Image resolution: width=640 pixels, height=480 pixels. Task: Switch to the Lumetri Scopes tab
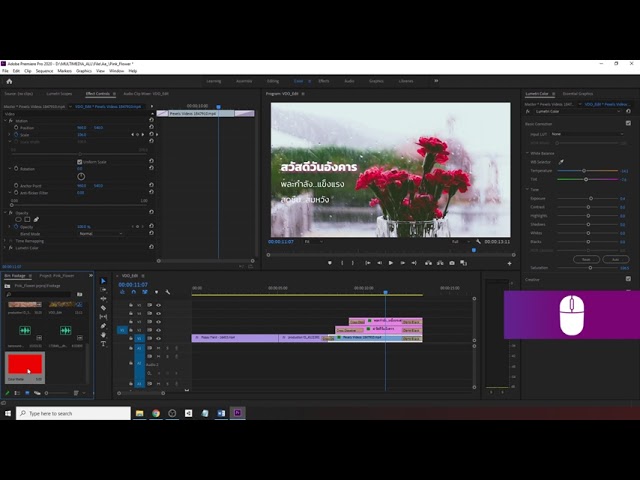(x=59, y=94)
